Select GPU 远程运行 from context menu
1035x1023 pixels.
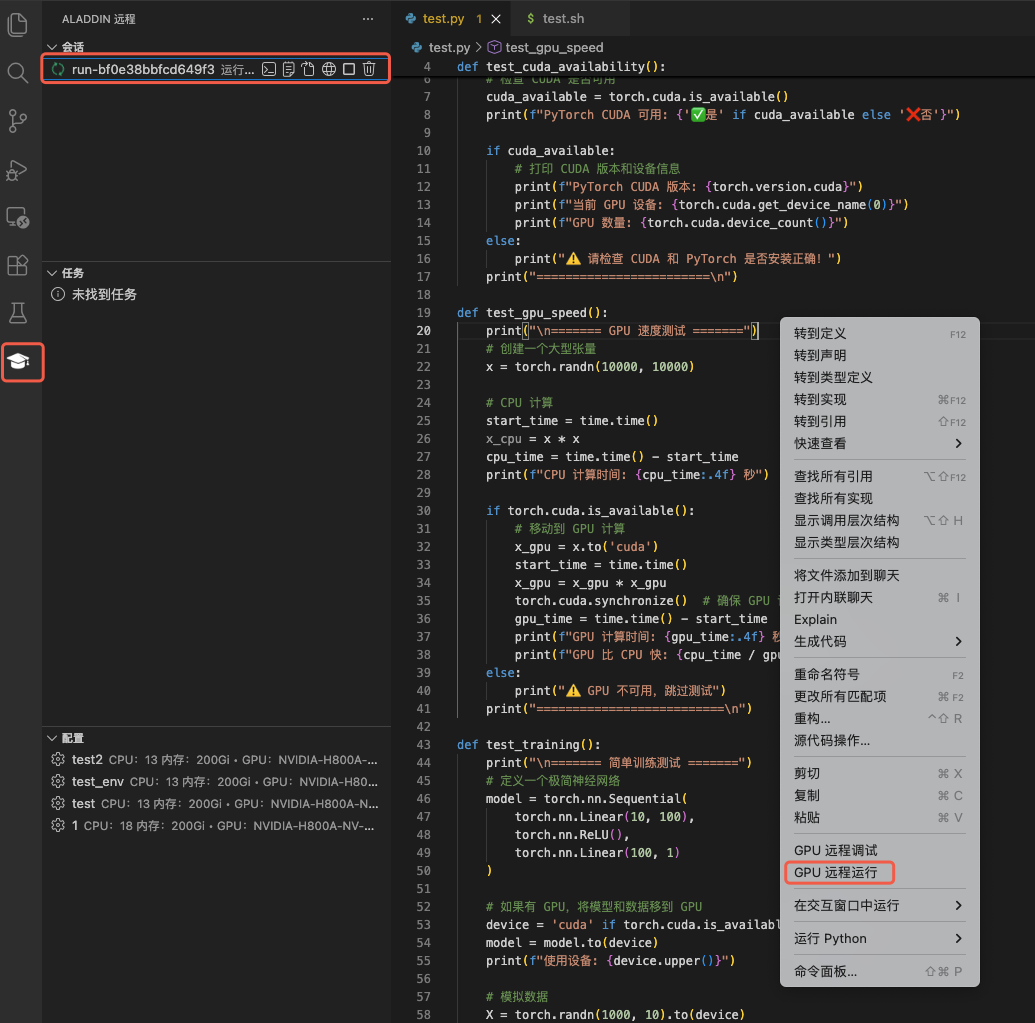(x=836, y=872)
